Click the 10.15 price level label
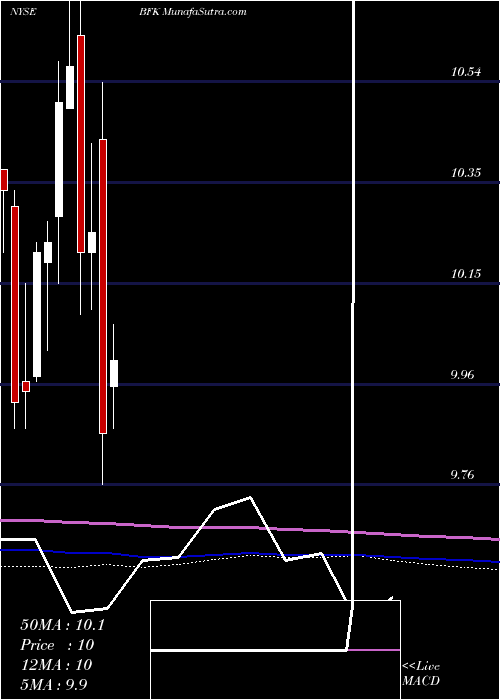The width and height of the screenshot is (500, 700). click(x=466, y=274)
